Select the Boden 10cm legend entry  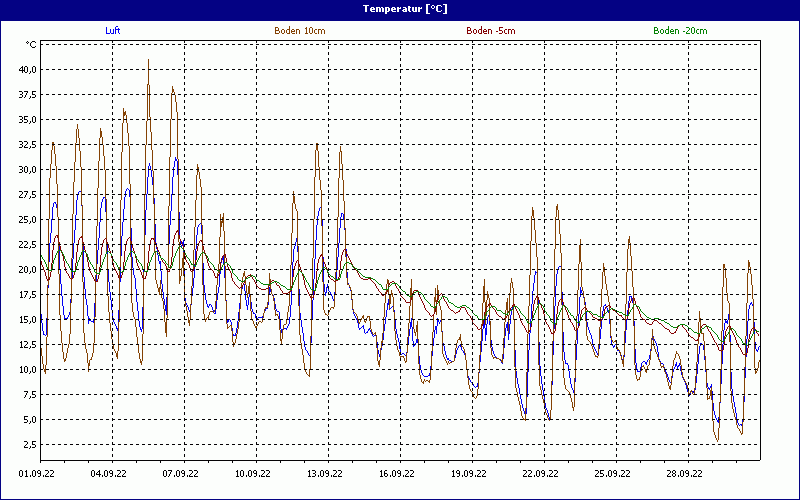click(x=299, y=31)
